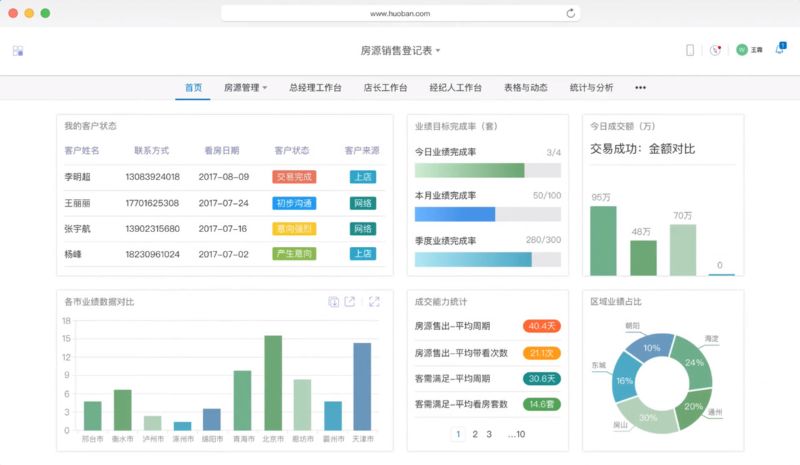800x465 pixels.
Task: Click the 青海市 bar in city chart
Action: pos(242,400)
